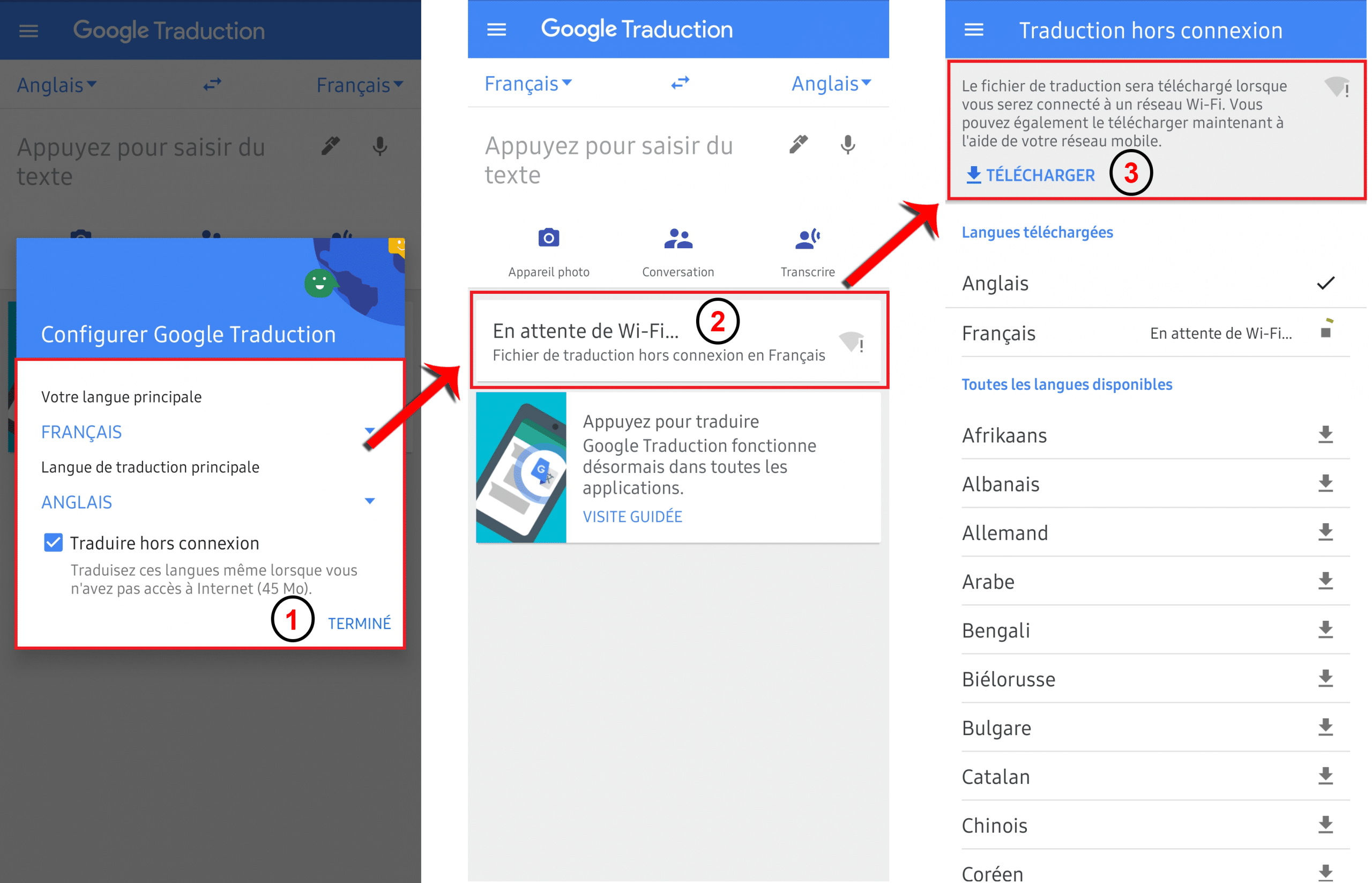Tap microphone icon in middle screen
This screenshot has height=883, width=1372.
point(848,145)
